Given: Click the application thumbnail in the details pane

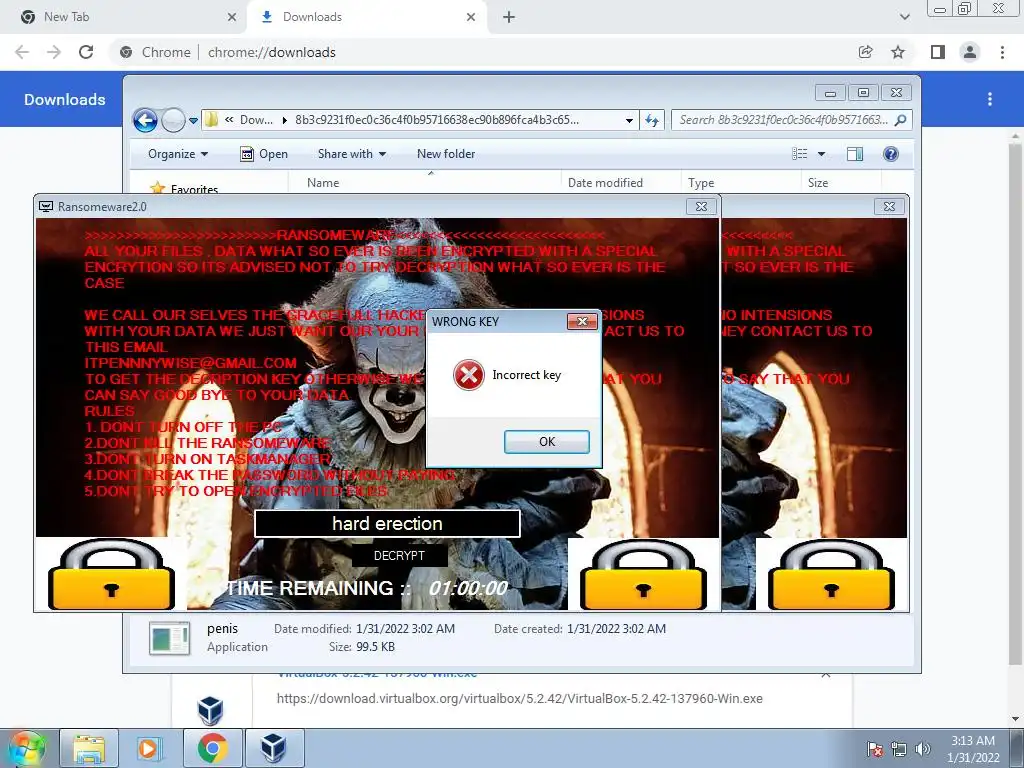Looking at the screenshot, I should pos(170,638).
